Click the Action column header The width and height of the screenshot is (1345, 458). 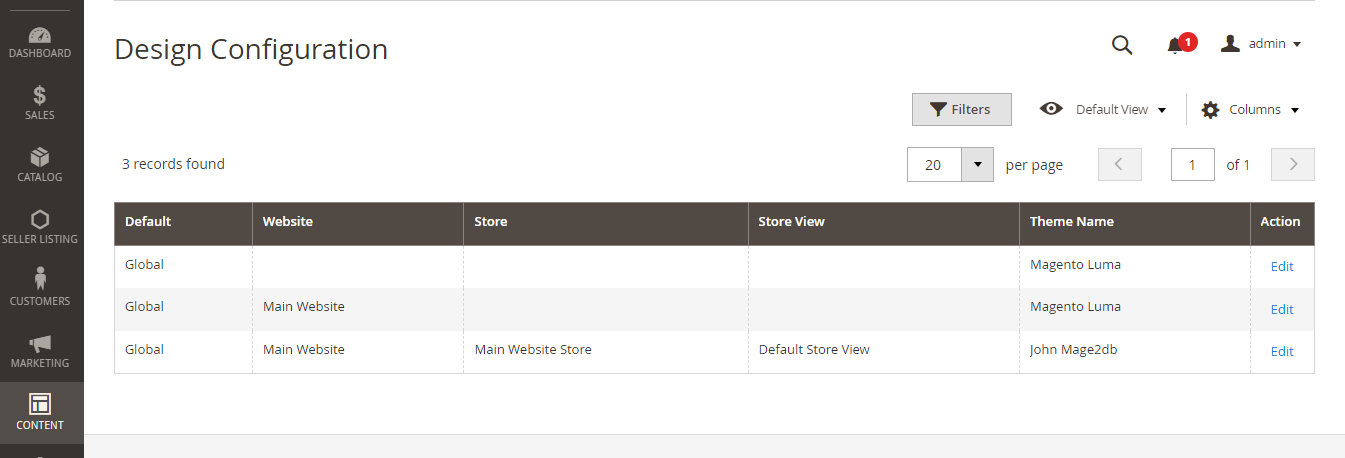click(x=1282, y=224)
